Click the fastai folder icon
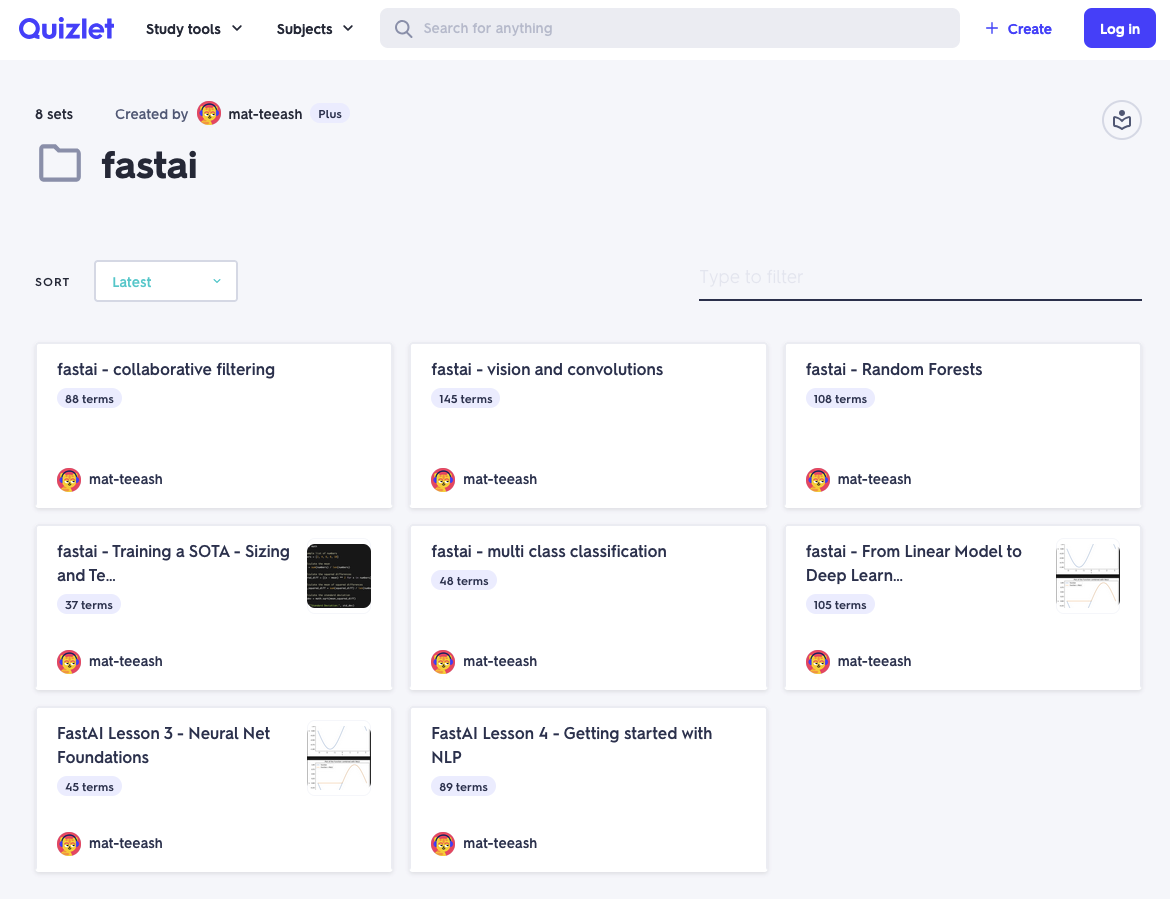The width and height of the screenshot is (1170, 899). pos(60,163)
